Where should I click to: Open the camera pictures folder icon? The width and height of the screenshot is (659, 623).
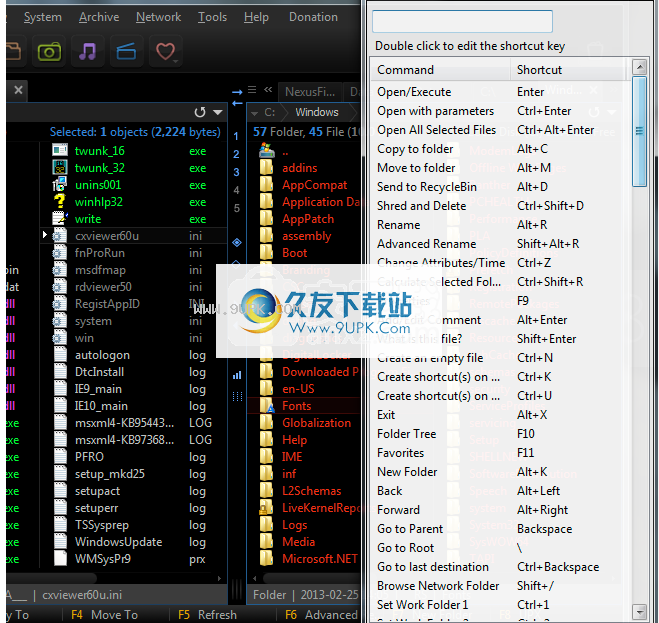click(49, 52)
